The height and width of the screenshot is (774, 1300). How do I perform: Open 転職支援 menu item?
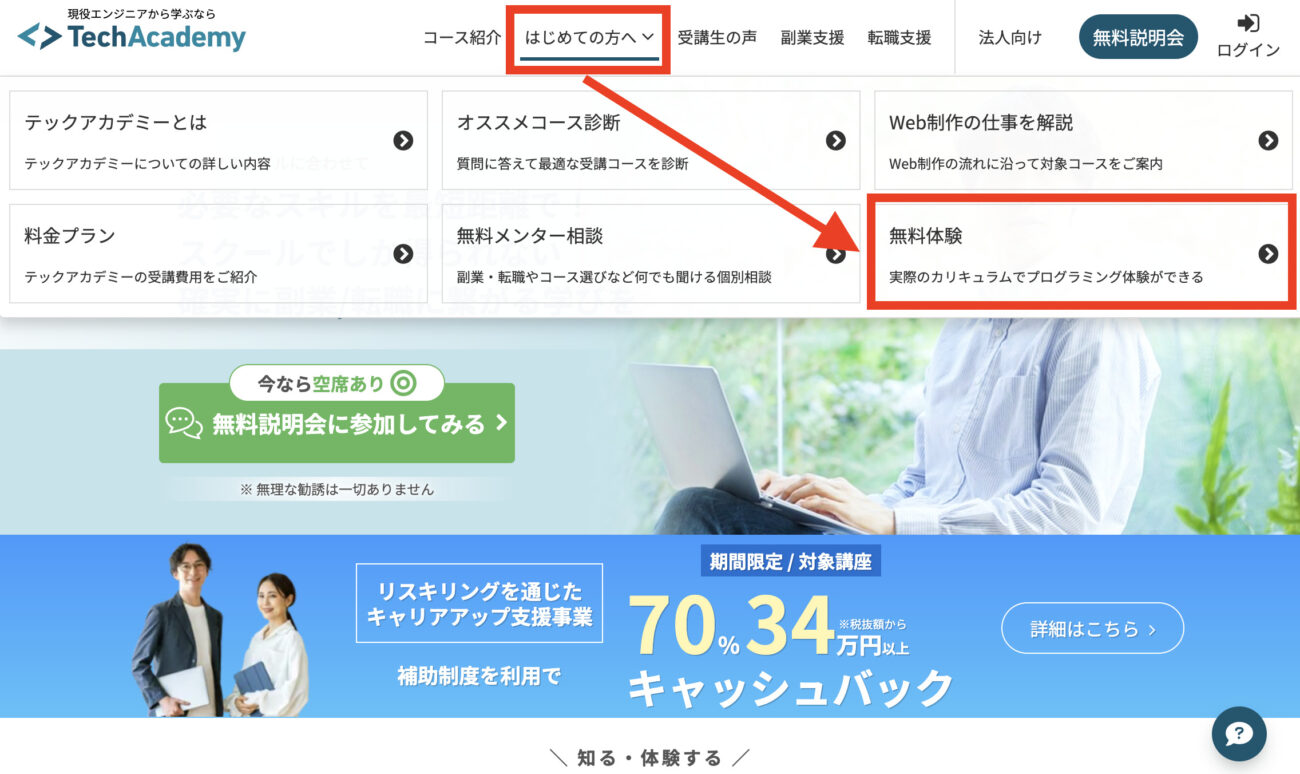899,38
